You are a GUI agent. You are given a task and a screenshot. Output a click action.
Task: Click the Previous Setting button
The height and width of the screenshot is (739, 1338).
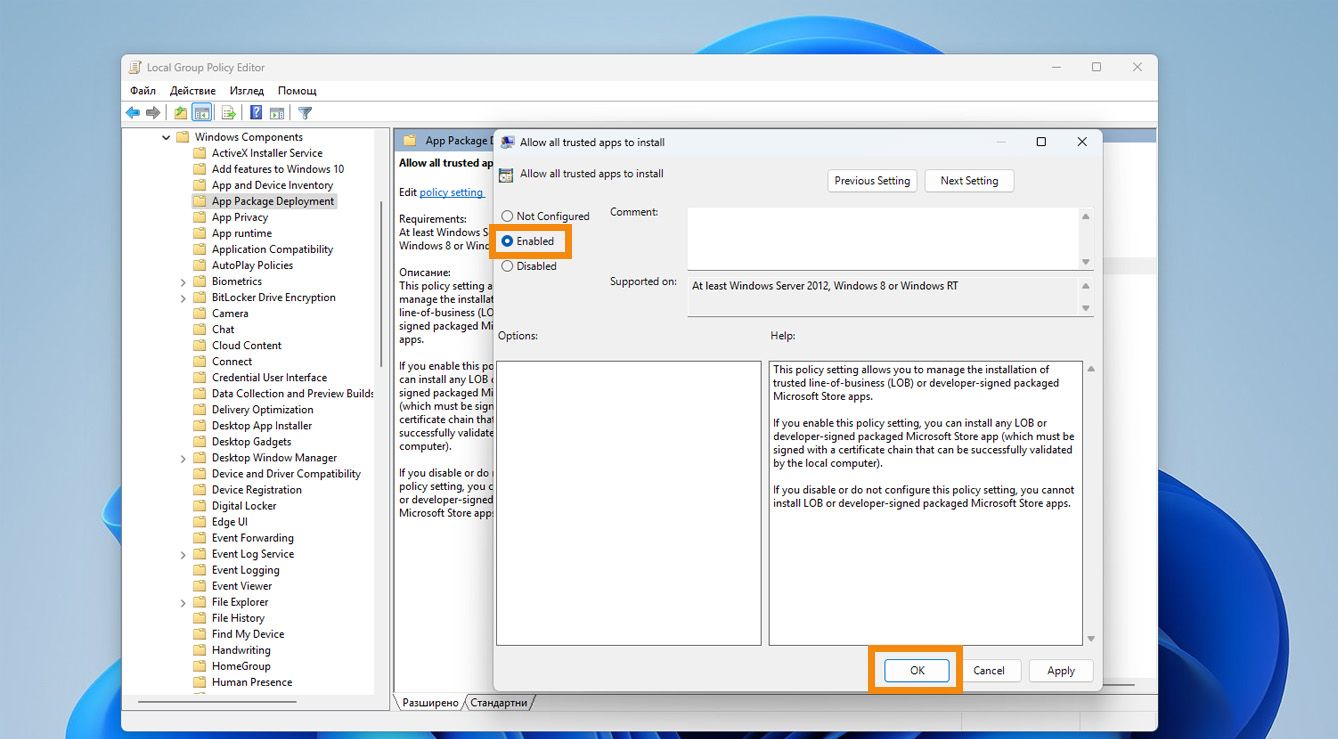coord(872,181)
